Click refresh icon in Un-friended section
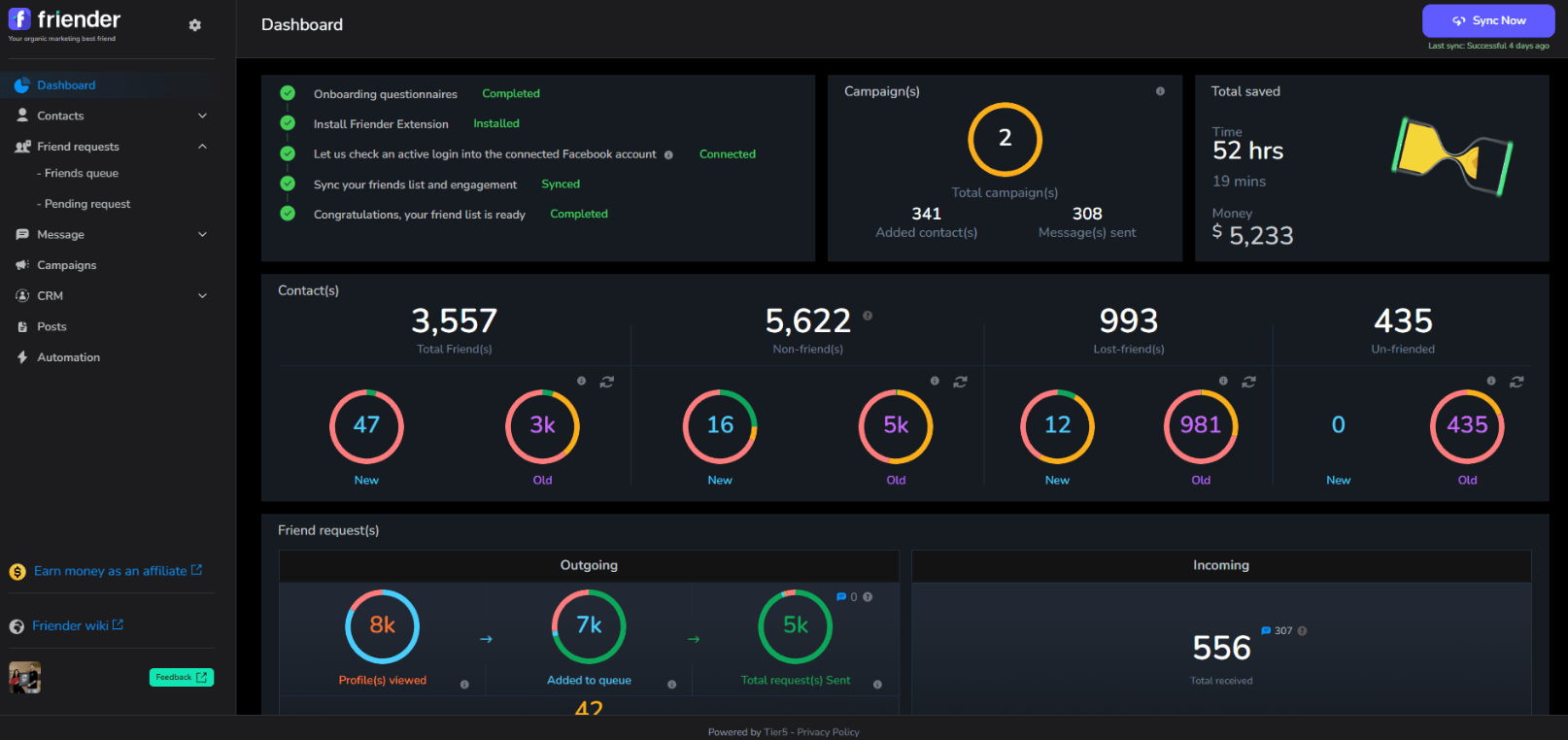 [x=1517, y=382]
